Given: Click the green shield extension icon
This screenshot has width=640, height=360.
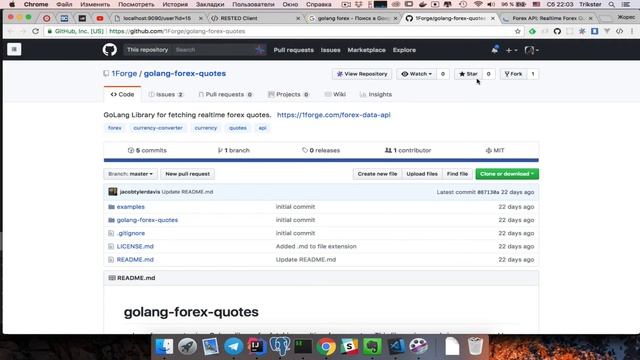Looking at the screenshot, I should 532,31.
